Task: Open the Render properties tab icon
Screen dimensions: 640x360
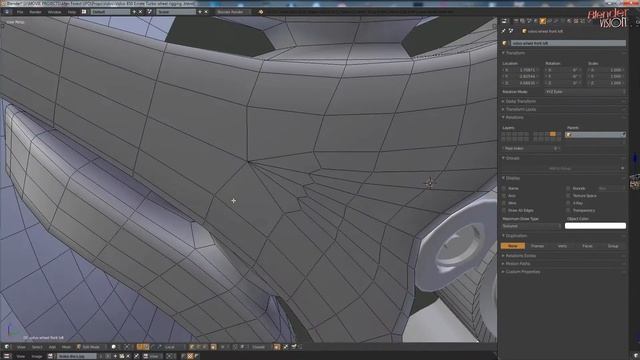Action: click(x=516, y=21)
